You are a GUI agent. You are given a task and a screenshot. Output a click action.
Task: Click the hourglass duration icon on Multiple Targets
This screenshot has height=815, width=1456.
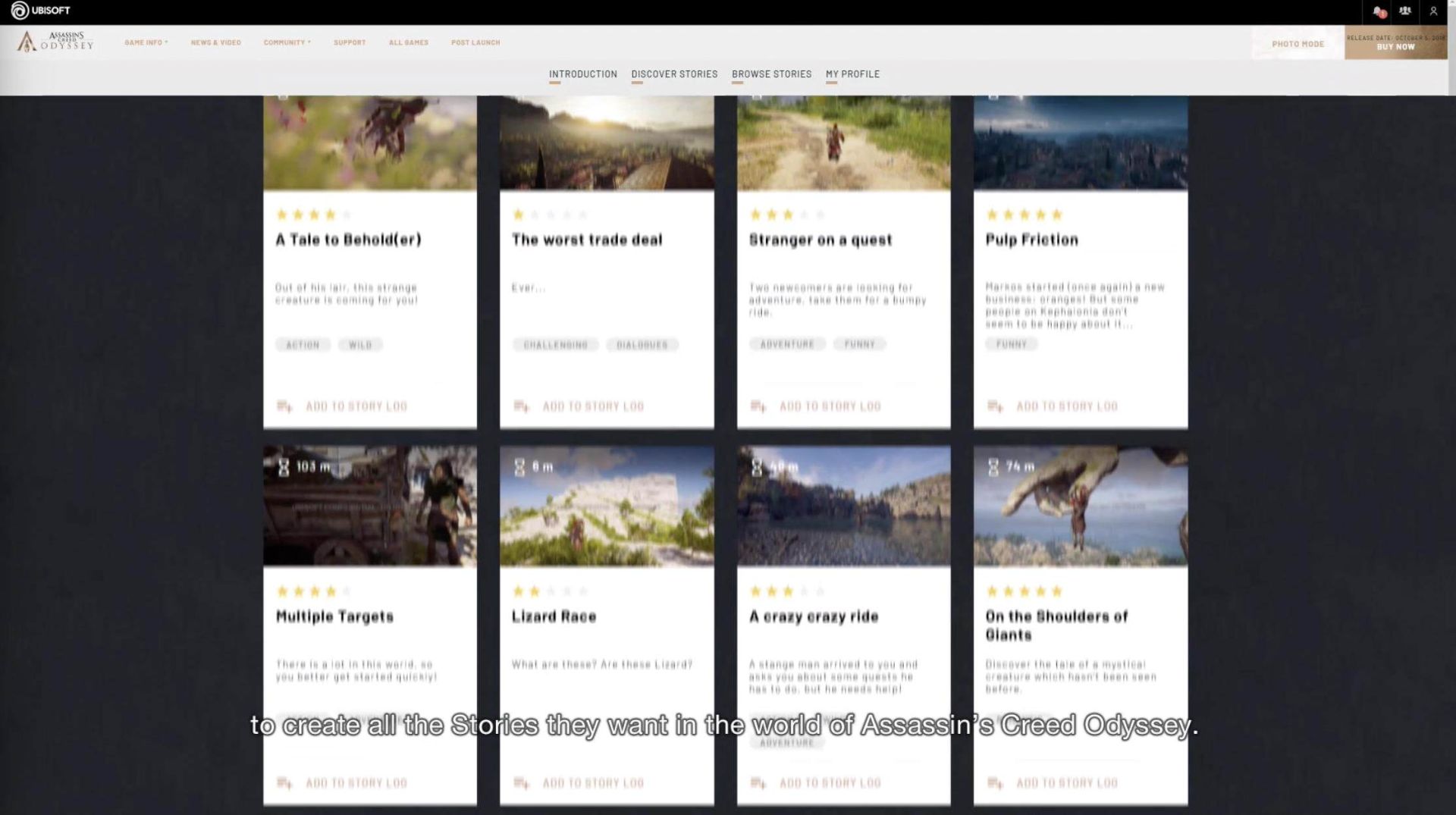tap(284, 467)
